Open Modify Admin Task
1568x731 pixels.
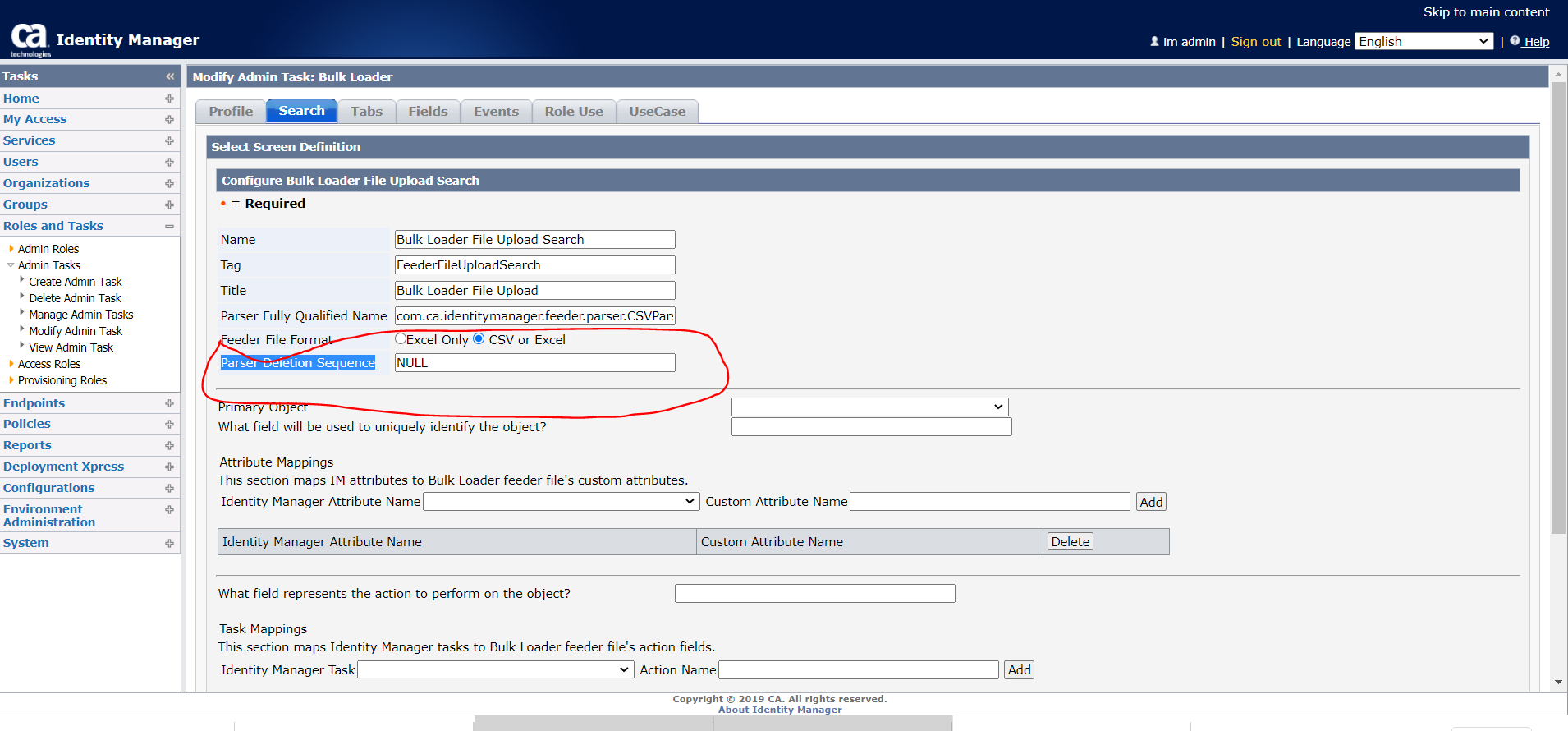76,331
